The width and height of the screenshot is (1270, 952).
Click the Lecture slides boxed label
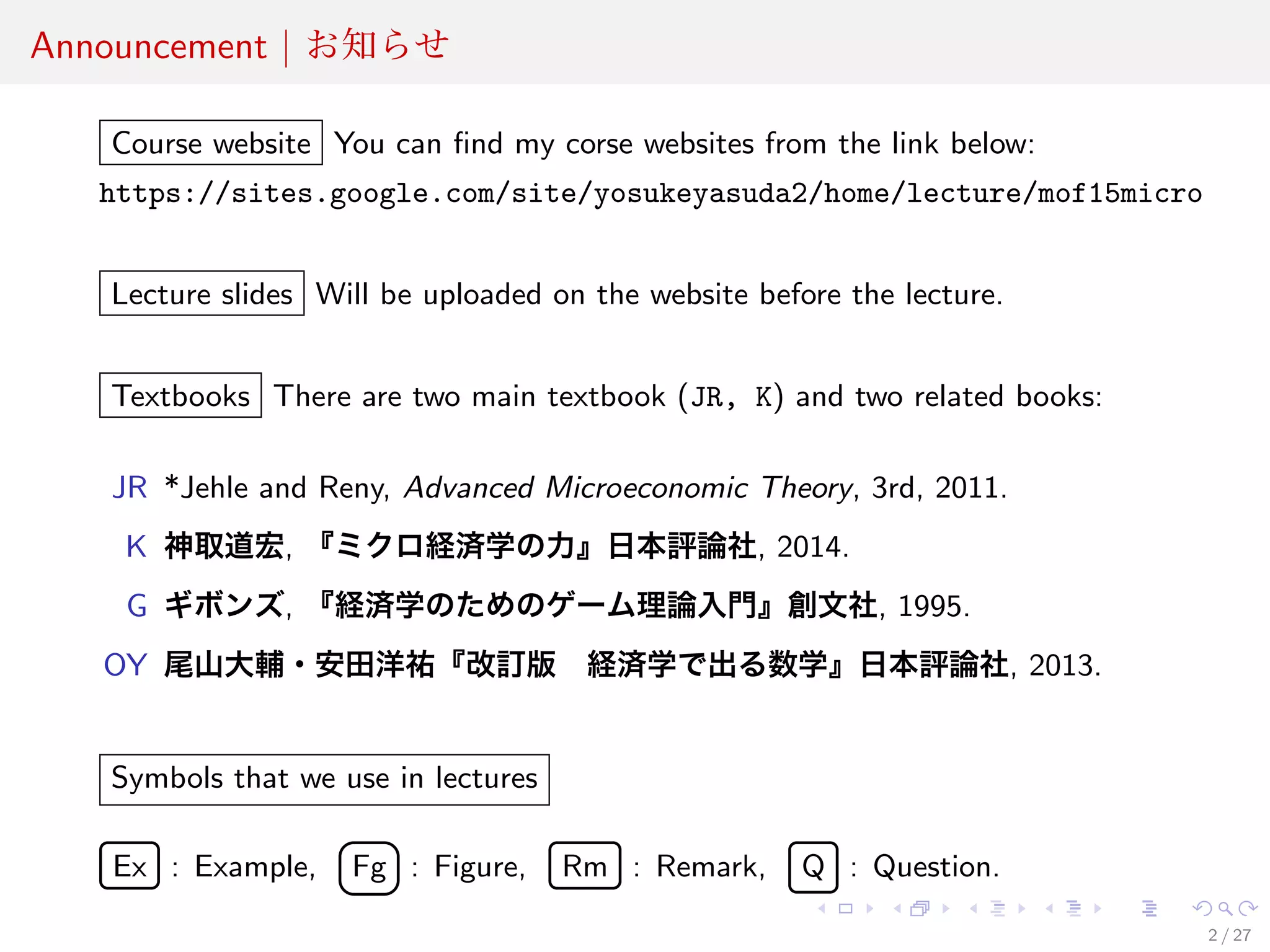pyautogui.click(x=202, y=294)
